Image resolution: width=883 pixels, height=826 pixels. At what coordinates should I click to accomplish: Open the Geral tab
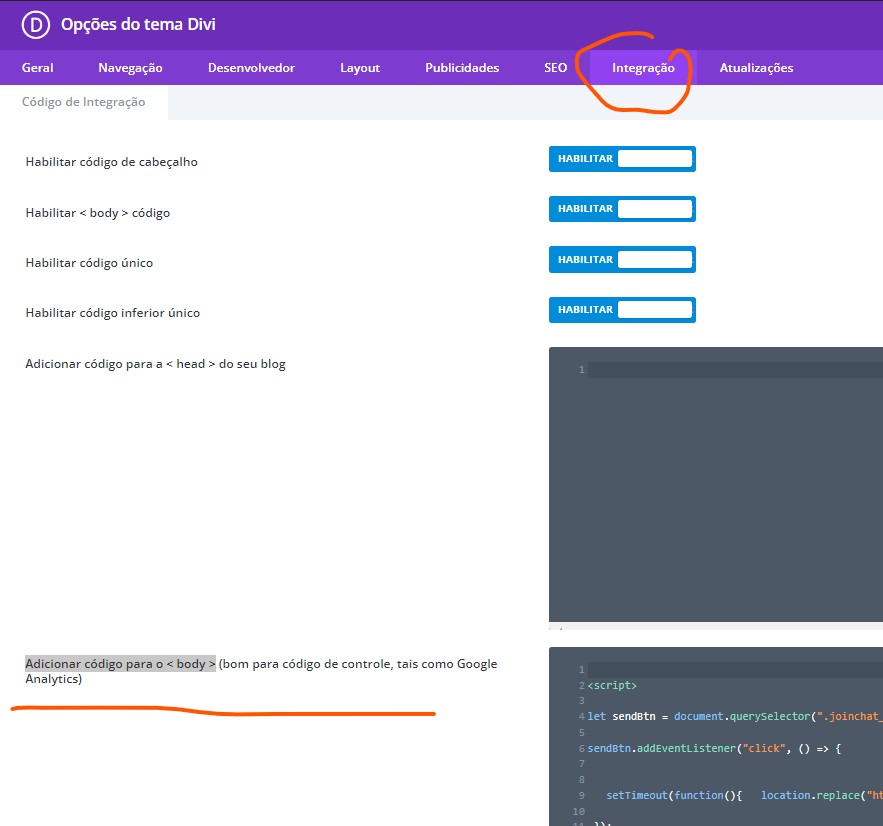pyautogui.click(x=38, y=68)
